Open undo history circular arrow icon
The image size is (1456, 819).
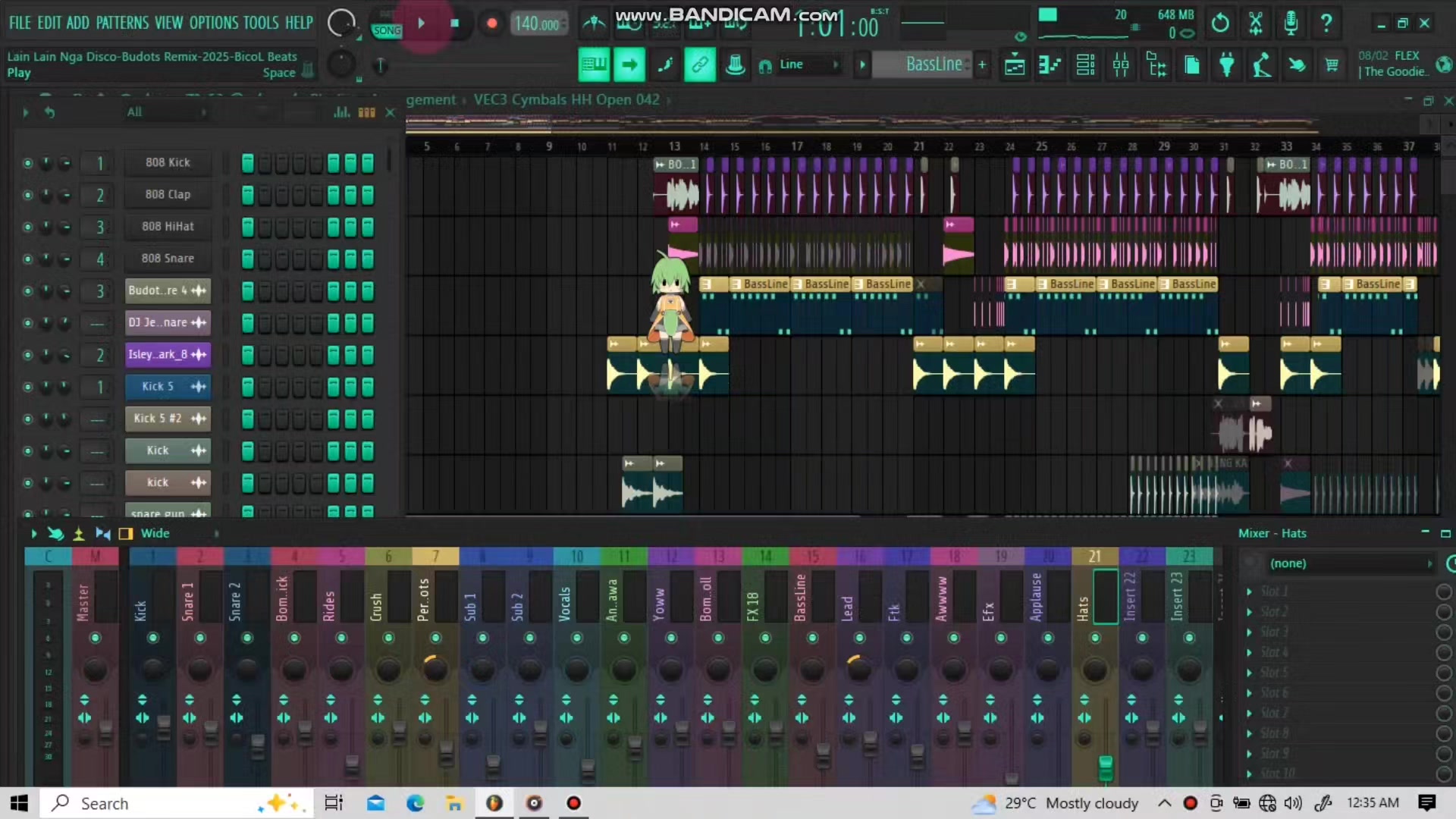[1219, 24]
